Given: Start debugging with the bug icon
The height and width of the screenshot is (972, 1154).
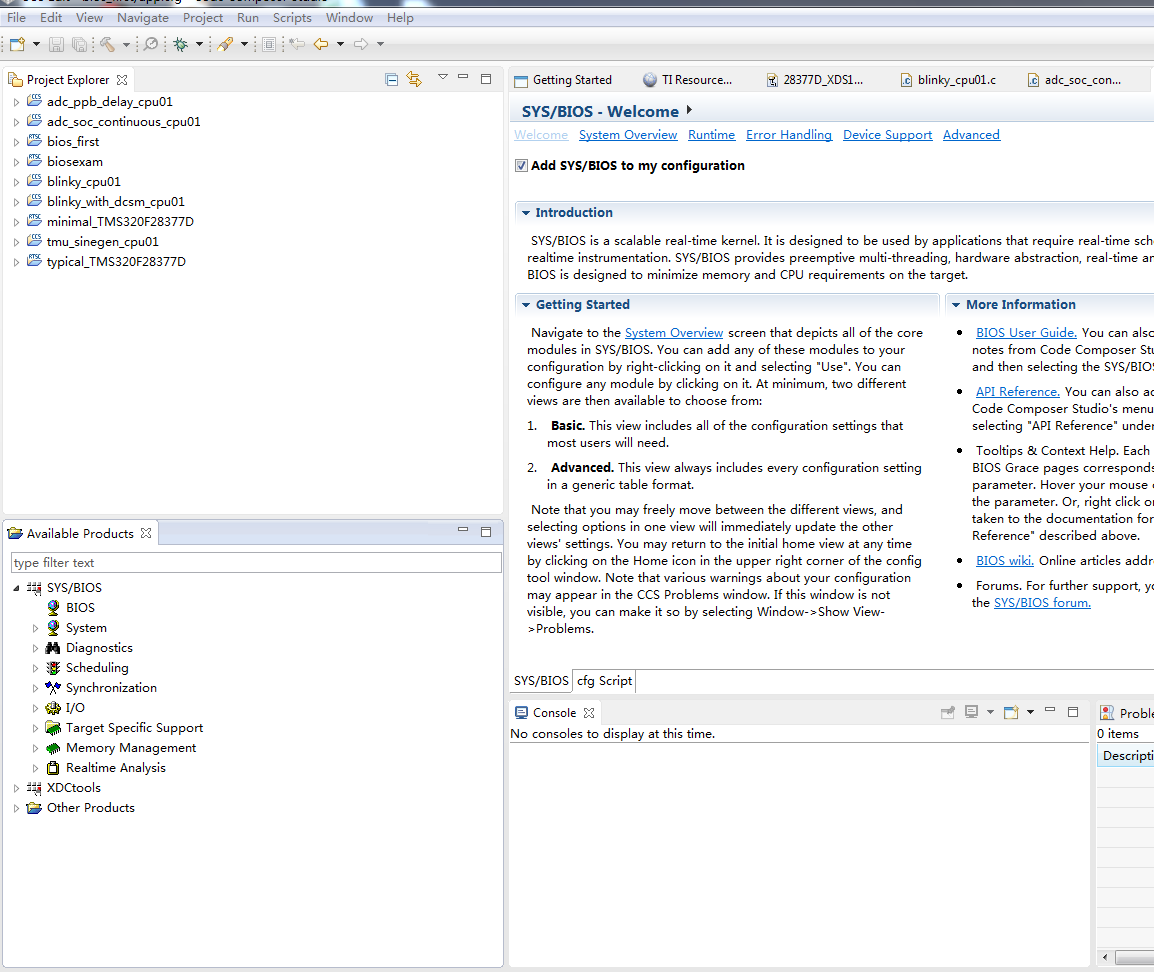Looking at the screenshot, I should (x=180, y=44).
